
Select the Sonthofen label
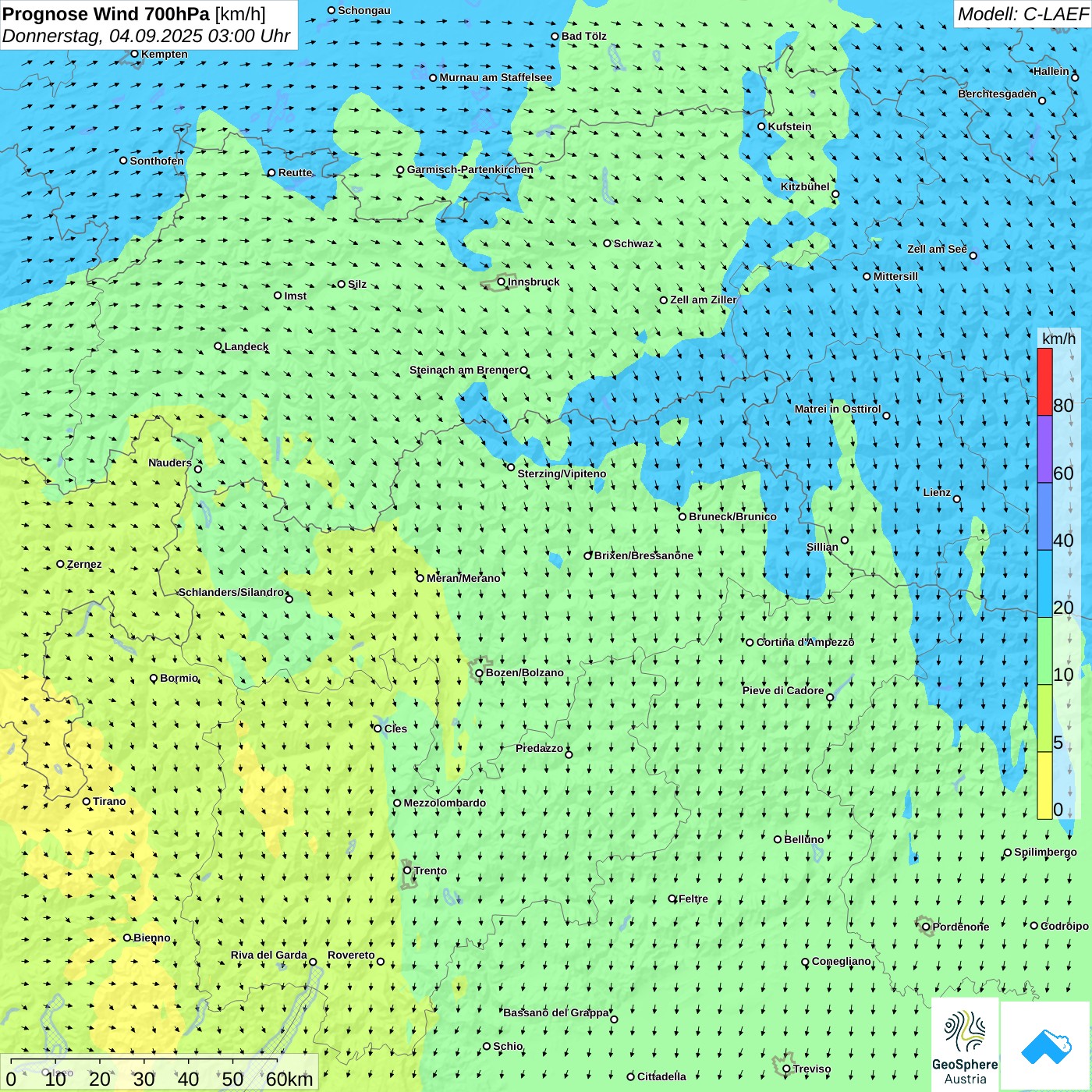pos(157,161)
